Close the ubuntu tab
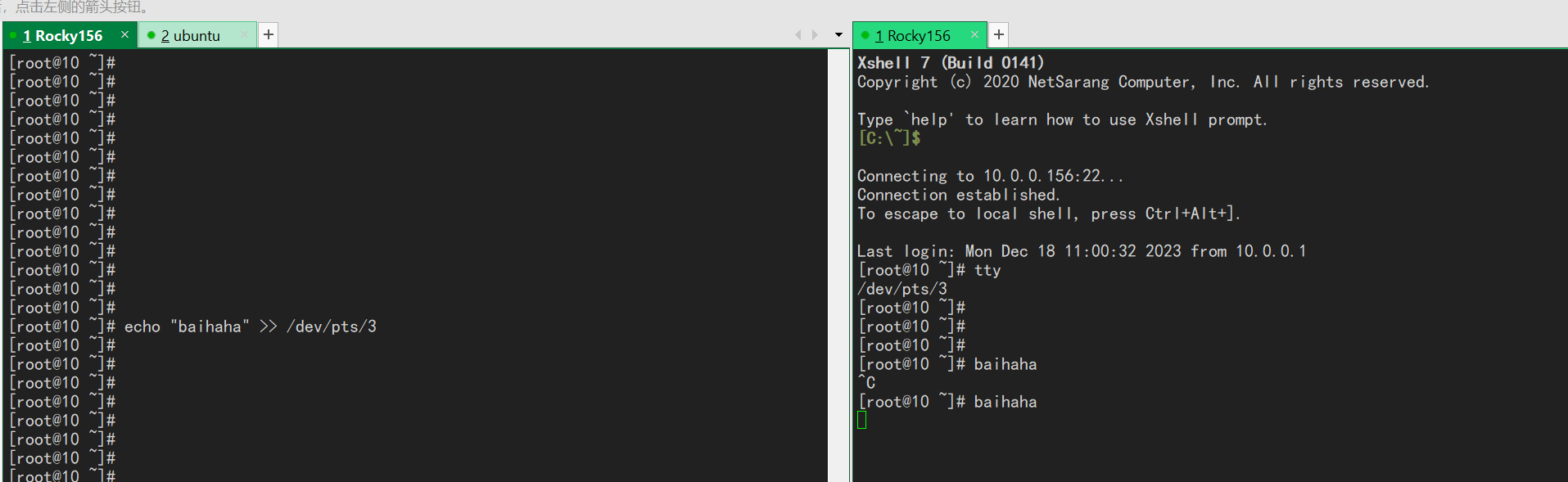 pyautogui.click(x=244, y=34)
